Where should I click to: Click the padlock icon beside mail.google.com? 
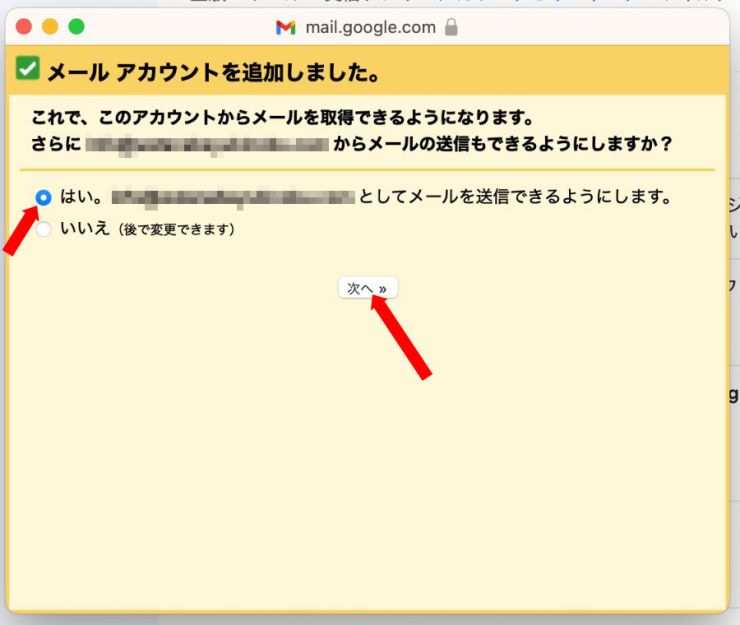451,28
